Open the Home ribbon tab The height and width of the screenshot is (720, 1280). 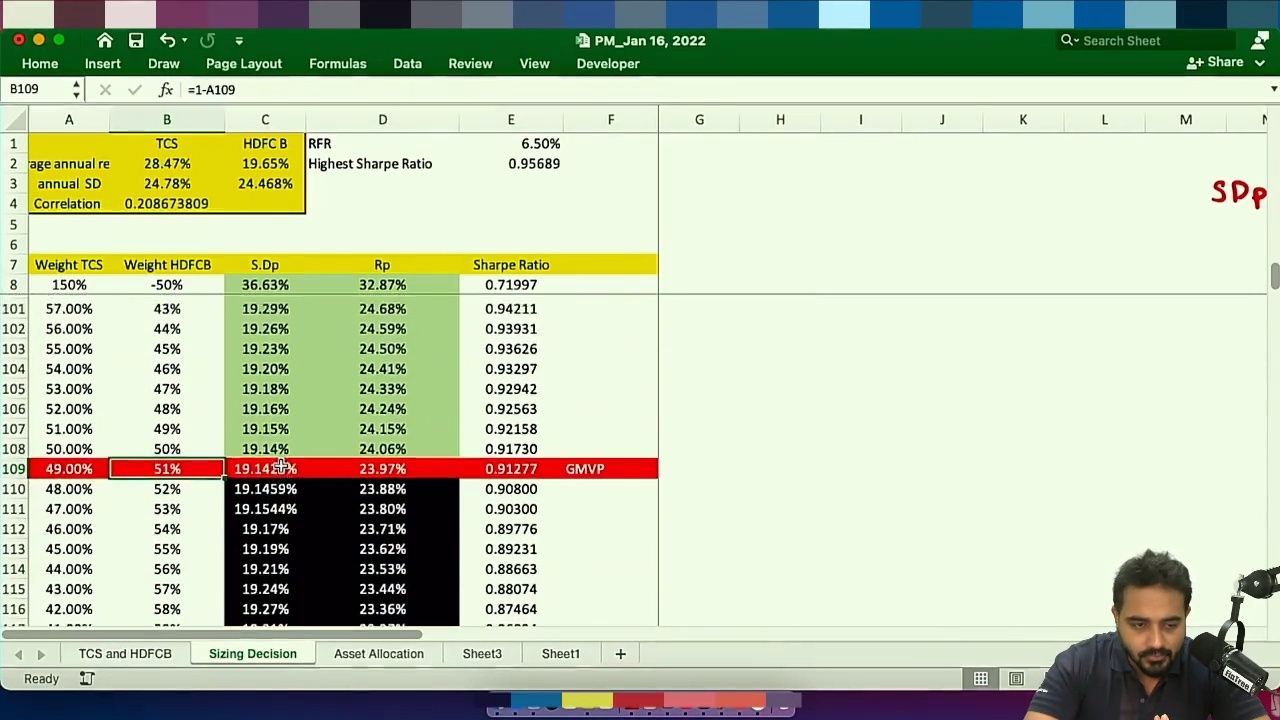pos(40,63)
